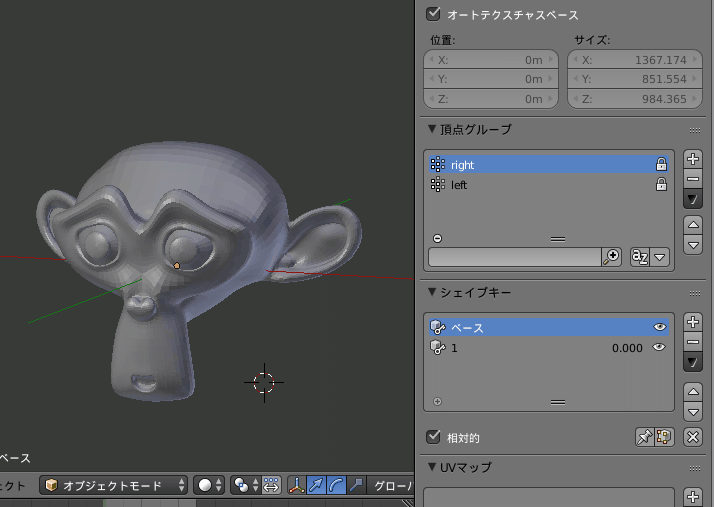Toggle the shape key pin button
Viewport: 714px width, 507px height.
tap(645, 437)
